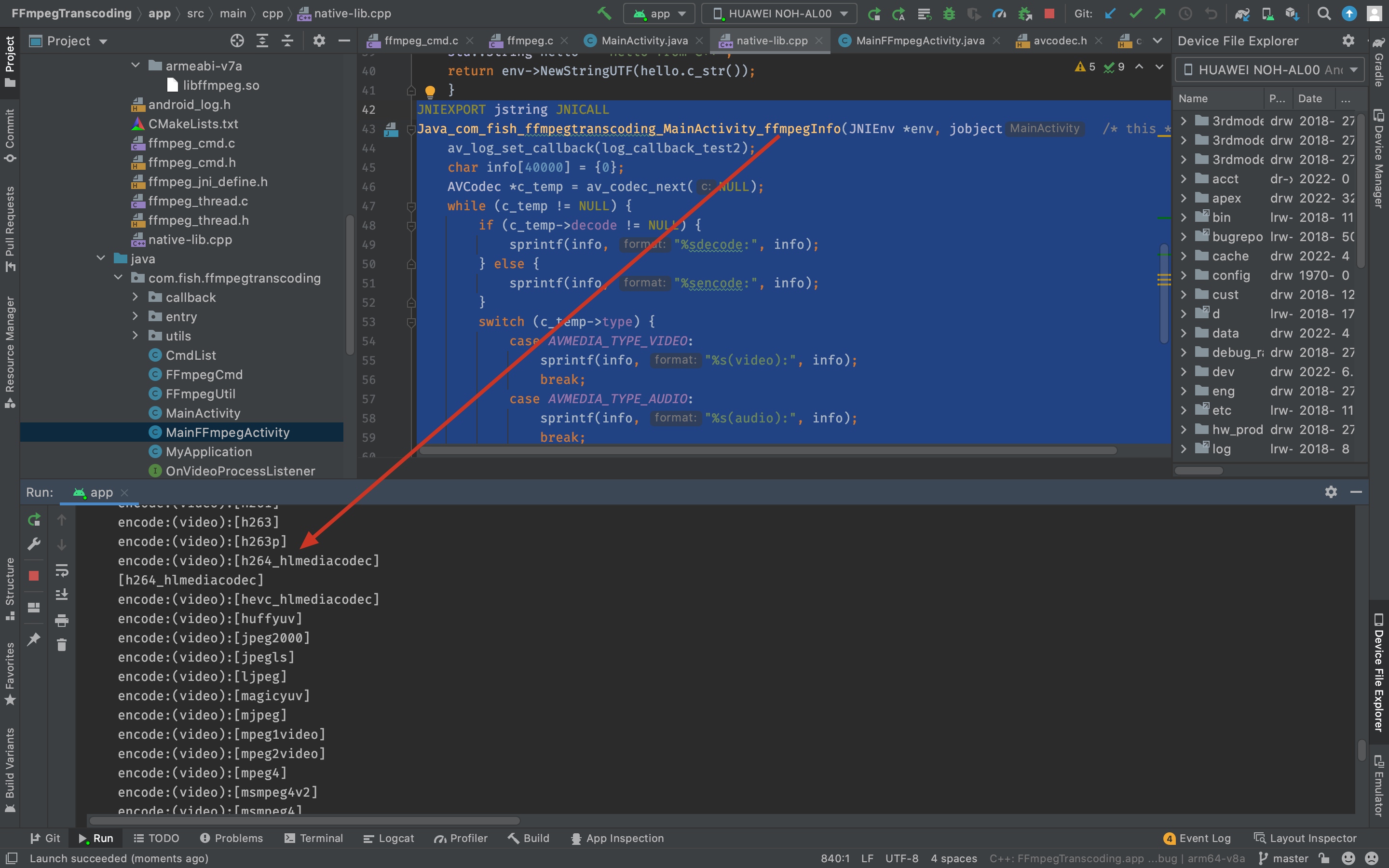Image resolution: width=1389 pixels, height=868 pixels.
Task: Click the editor horizontal scrollbar
Action: pyautogui.click(x=767, y=451)
